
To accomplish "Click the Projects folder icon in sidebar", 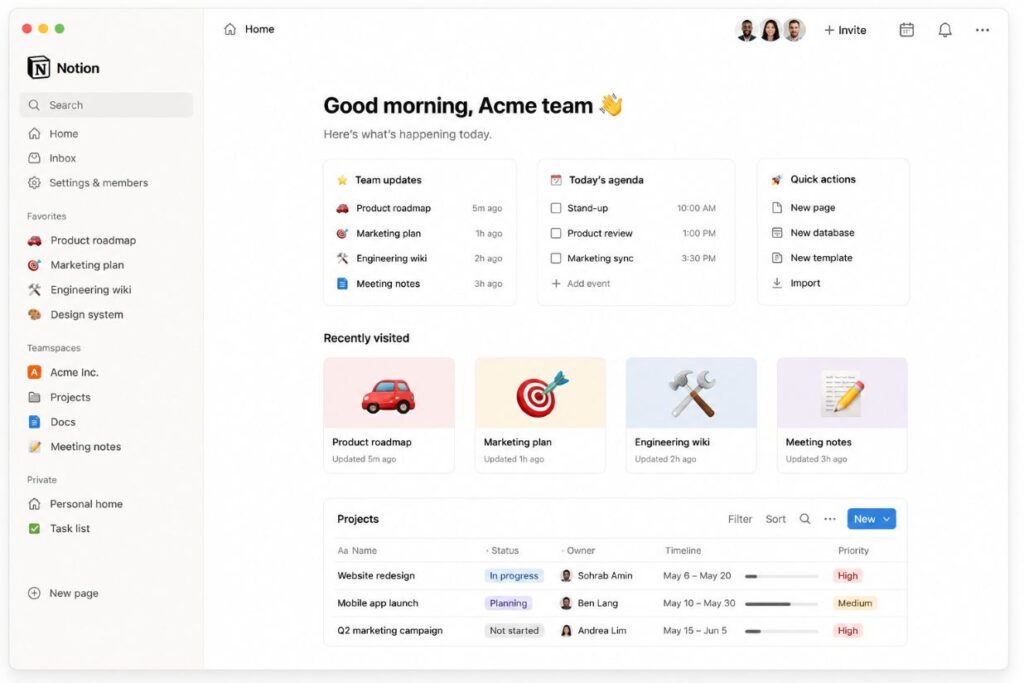I will pos(35,397).
